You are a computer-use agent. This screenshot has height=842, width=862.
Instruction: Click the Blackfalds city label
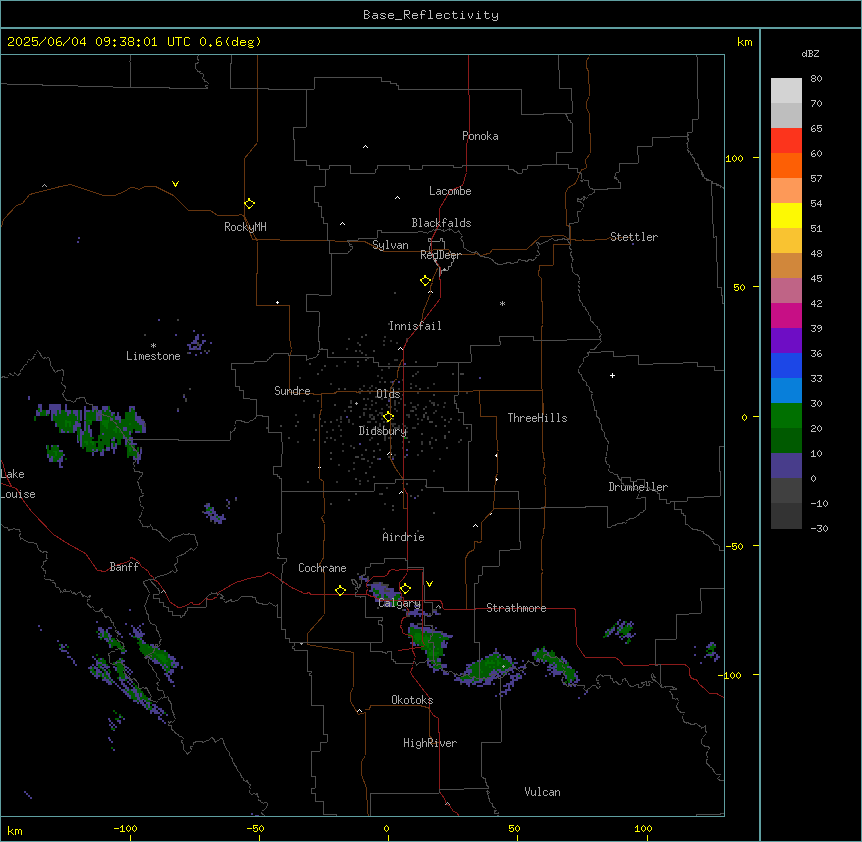441,223
